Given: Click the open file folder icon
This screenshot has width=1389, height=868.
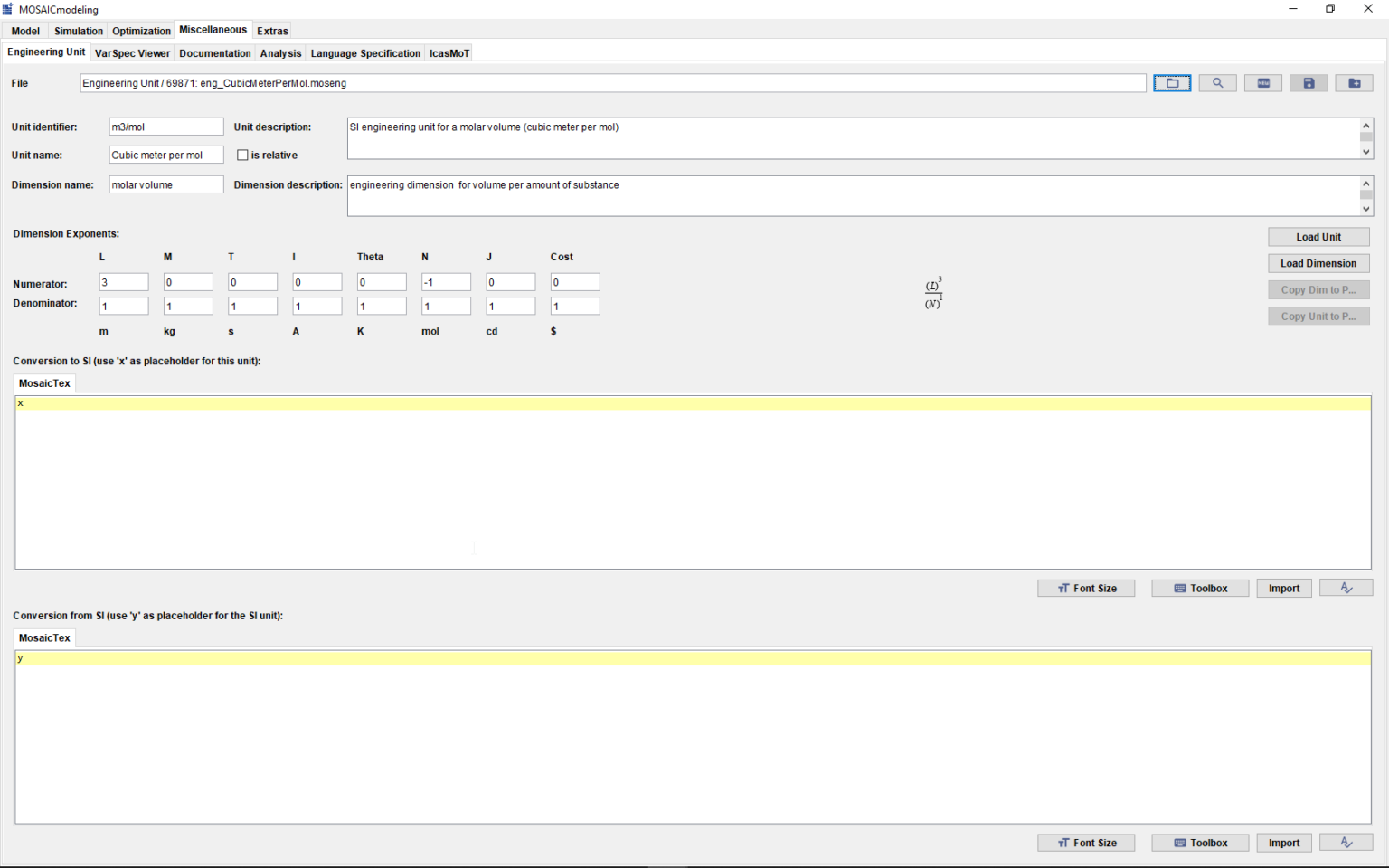Looking at the screenshot, I should pyautogui.click(x=1172, y=83).
